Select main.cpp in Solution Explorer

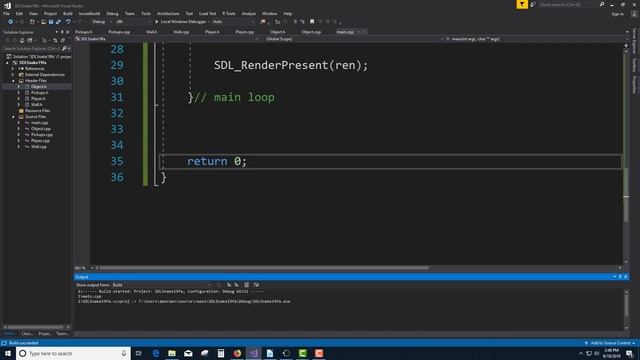[40, 123]
